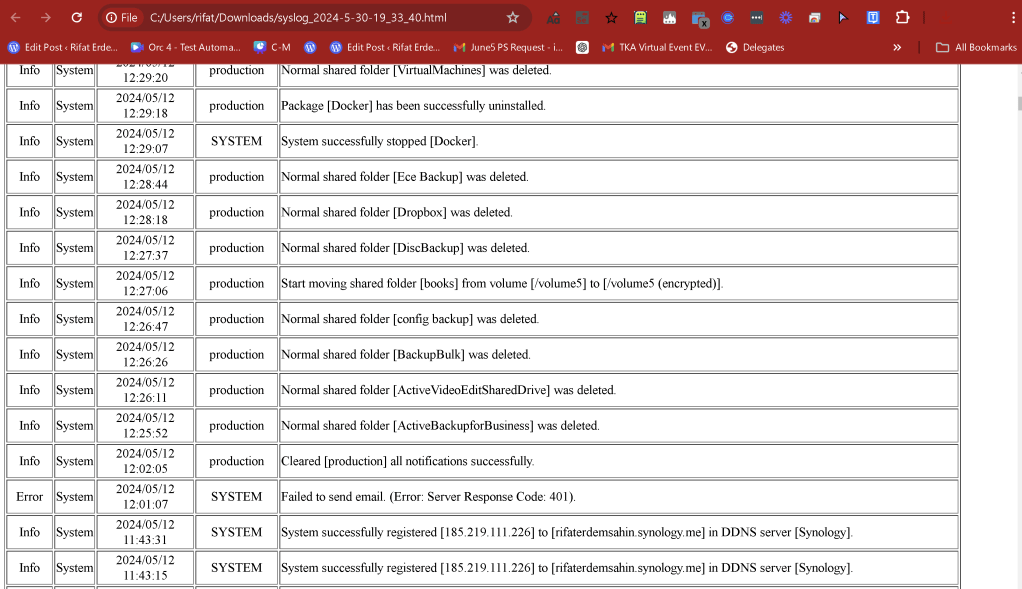Click the timestamp '2024/05/12 12:29:18'

pyautogui.click(x=145, y=106)
